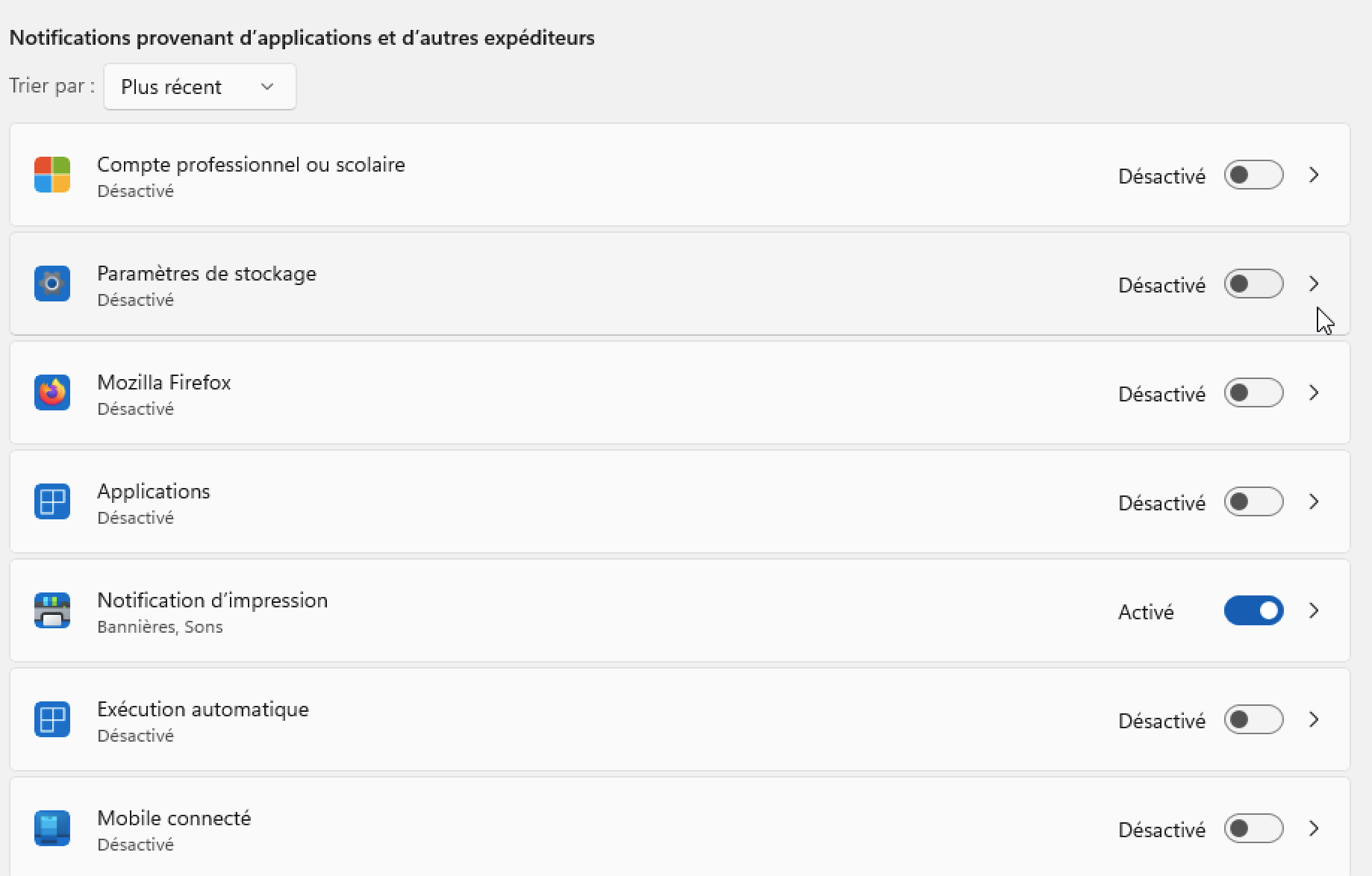Image resolution: width=1372 pixels, height=876 pixels.
Task: Expand Mozilla Firefox notification details chevron
Action: point(1314,392)
